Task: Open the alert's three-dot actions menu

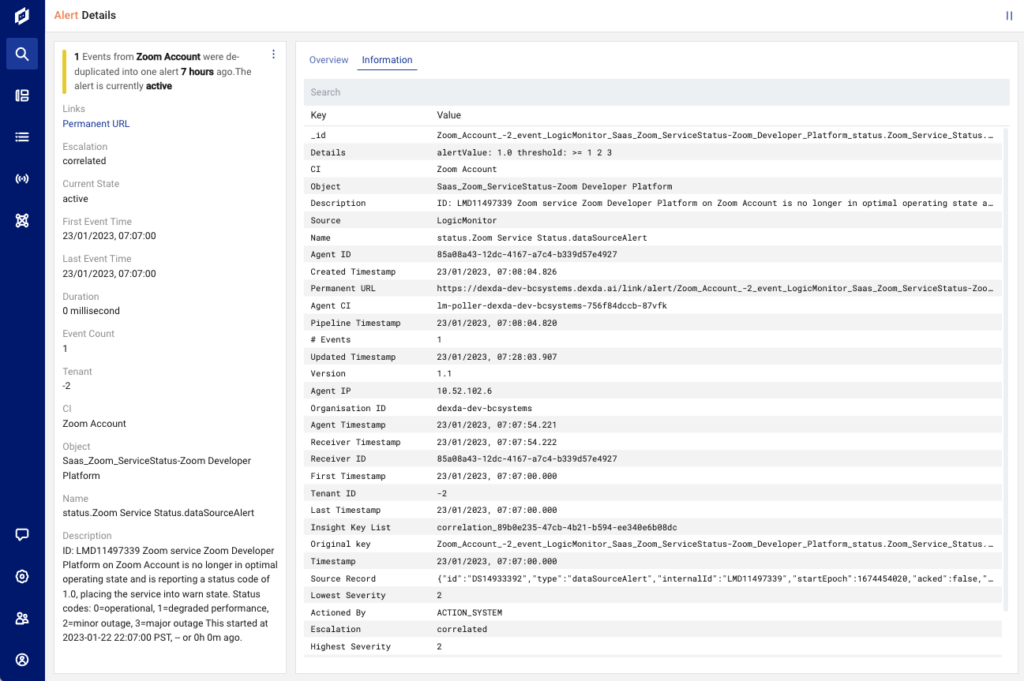Action: click(274, 54)
